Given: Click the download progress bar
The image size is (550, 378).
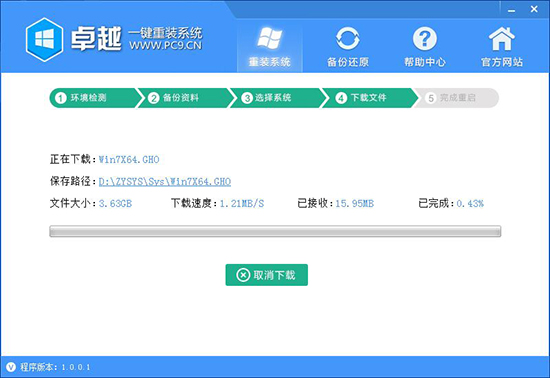Looking at the screenshot, I should [275, 231].
